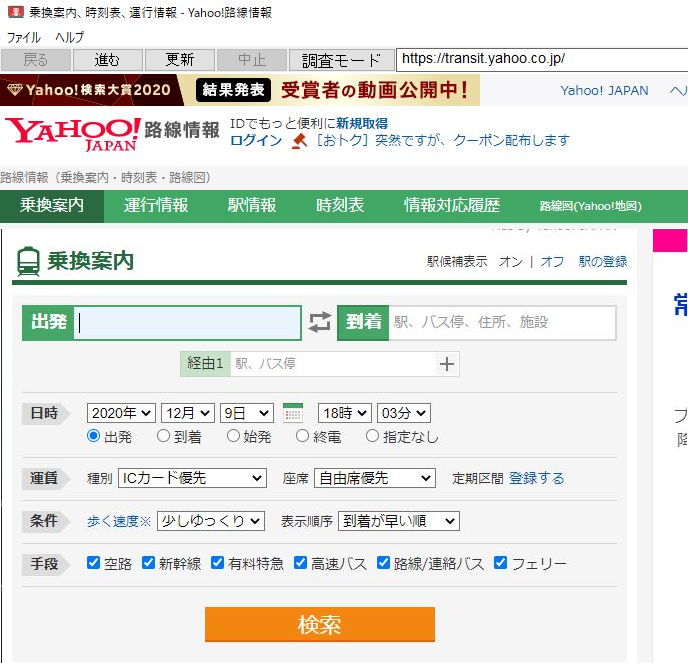Open the 03分 minute dropdown
Viewport: 688px width, 672px height.
tap(404, 413)
